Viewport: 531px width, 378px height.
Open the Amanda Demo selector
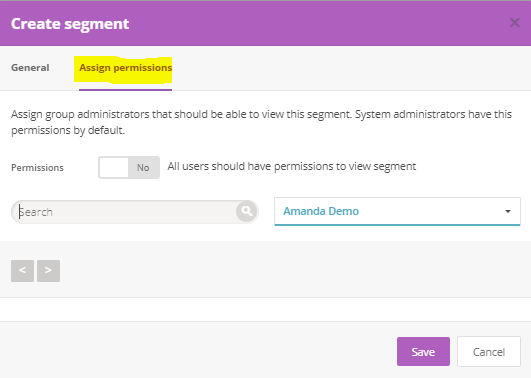397,211
